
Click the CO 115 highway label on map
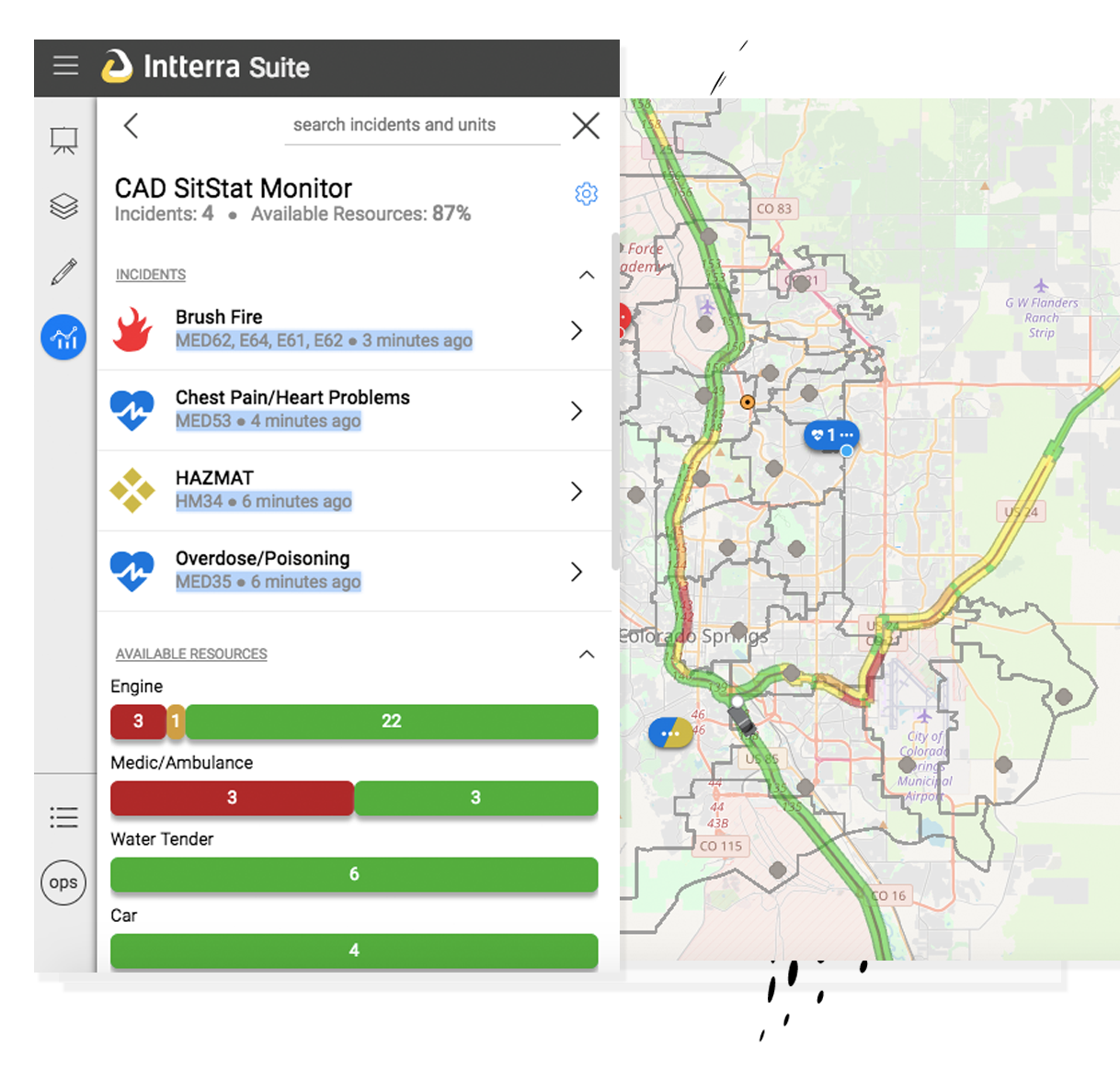coord(721,846)
